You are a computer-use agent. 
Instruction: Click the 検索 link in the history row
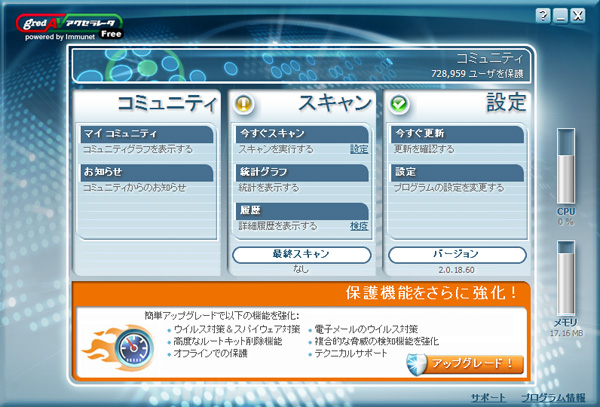point(359,226)
